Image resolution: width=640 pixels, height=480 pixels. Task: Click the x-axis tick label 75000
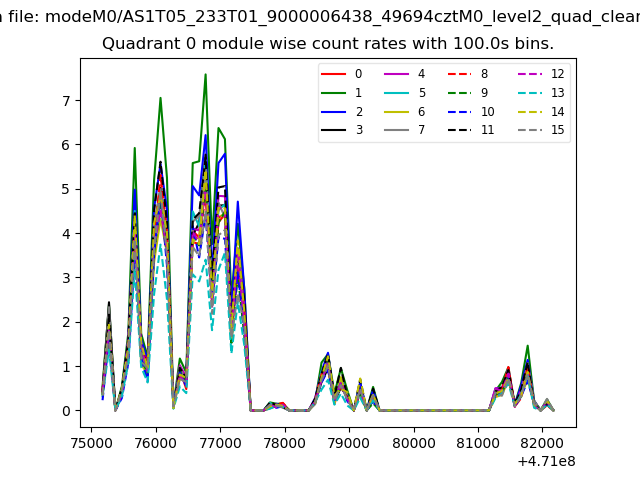(92, 441)
